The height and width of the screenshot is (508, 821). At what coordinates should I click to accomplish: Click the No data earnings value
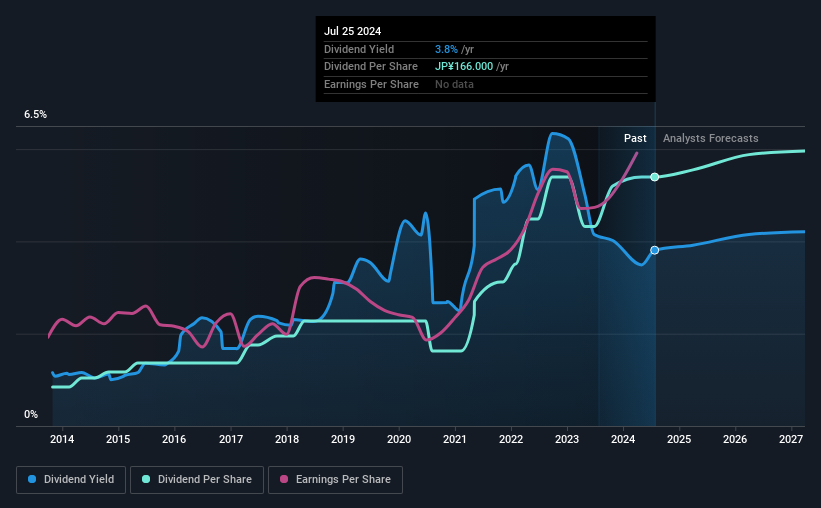click(454, 84)
